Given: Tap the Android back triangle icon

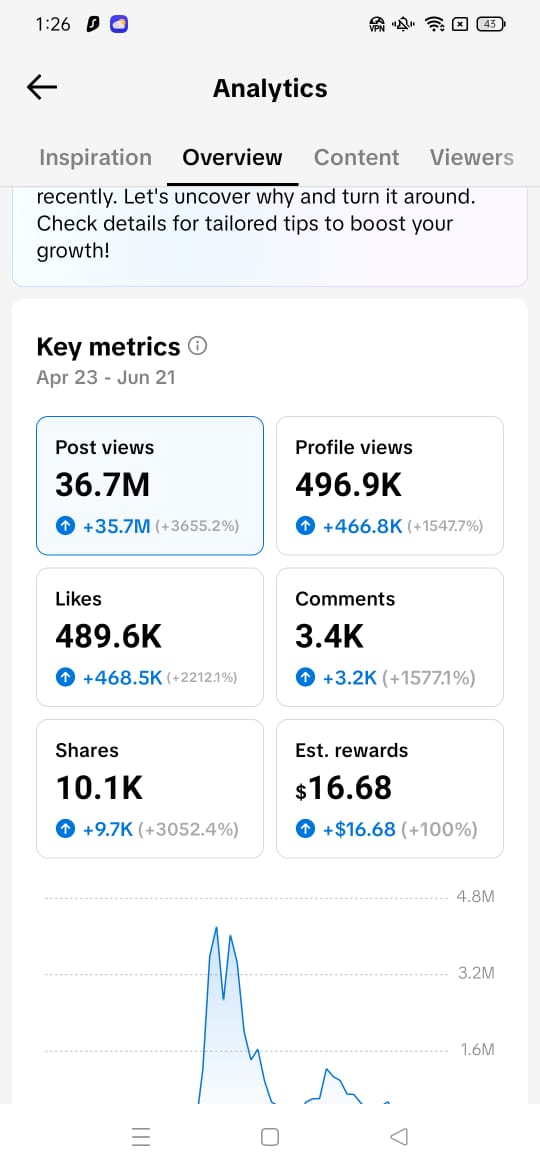Looking at the screenshot, I should pos(399,1136).
